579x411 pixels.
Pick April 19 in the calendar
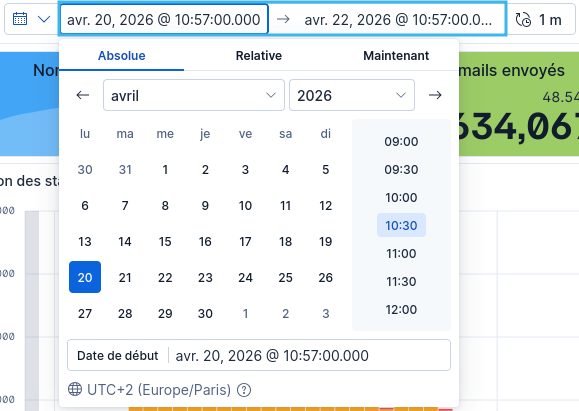click(x=325, y=241)
